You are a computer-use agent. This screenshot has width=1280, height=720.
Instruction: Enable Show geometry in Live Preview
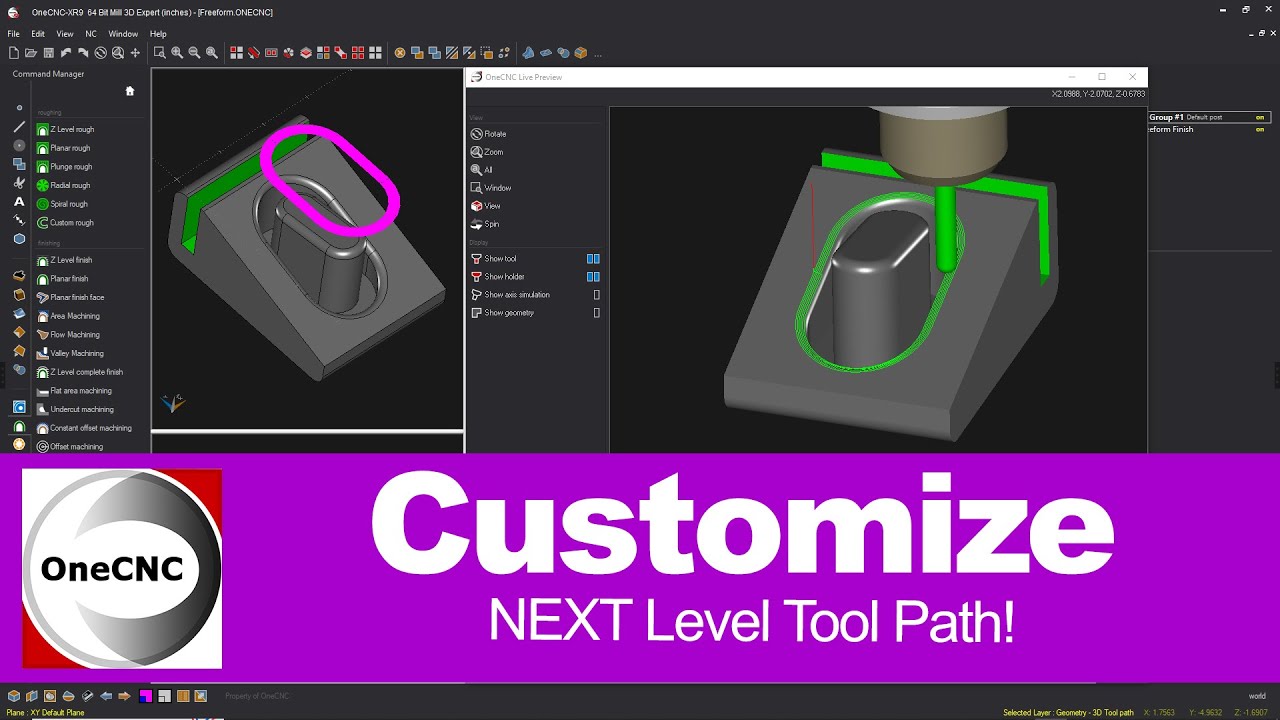[597, 313]
